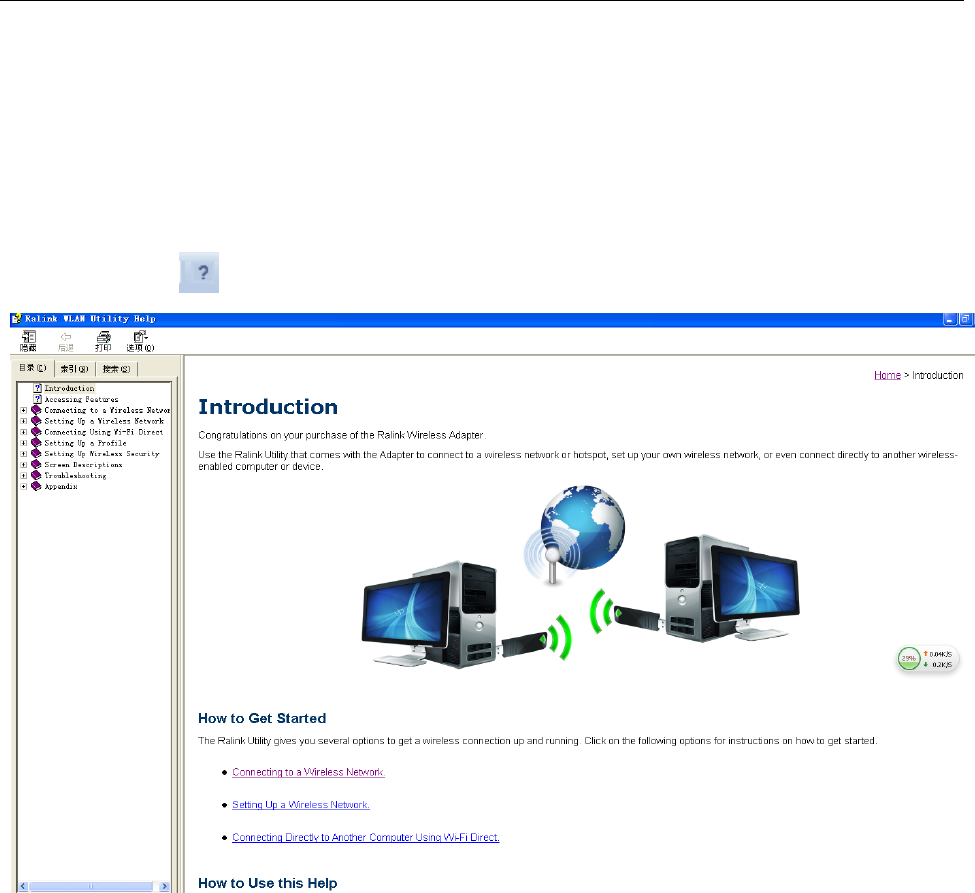Click the blue question mark help icon
Image resolution: width=975 pixels, height=893 pixels.
pos(199,272)
